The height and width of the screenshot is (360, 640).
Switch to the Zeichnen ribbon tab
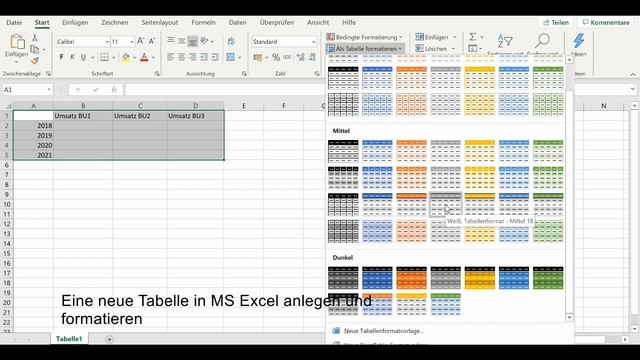(115, 22)
